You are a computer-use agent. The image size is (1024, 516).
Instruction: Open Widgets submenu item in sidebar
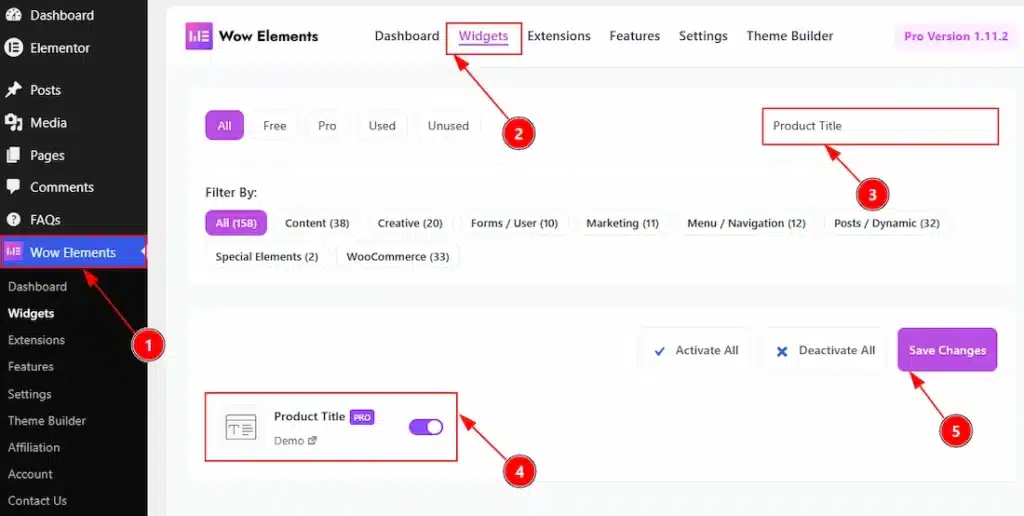tap(31, 313)
